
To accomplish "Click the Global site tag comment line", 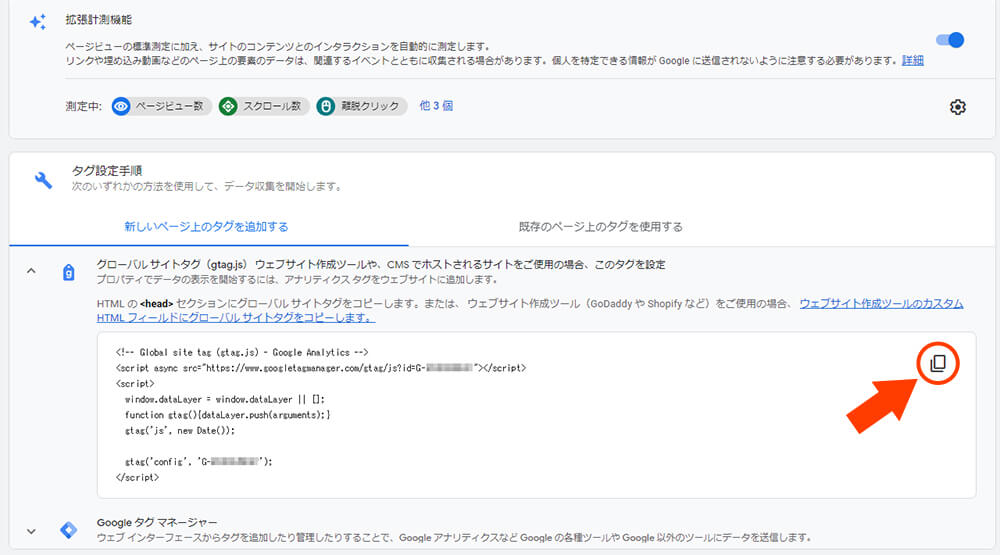I will [x=242, y=352].
